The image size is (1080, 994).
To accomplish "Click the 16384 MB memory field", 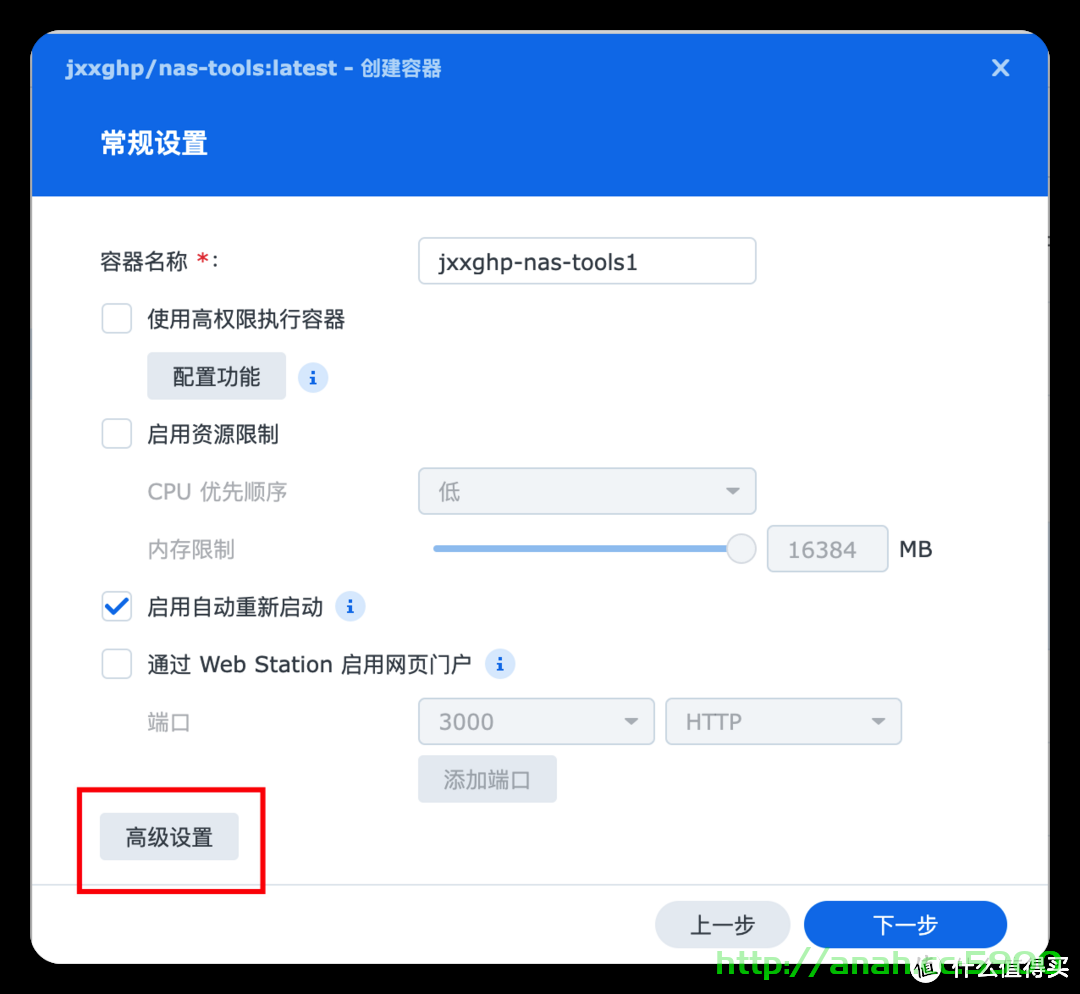I will [827, 549].
